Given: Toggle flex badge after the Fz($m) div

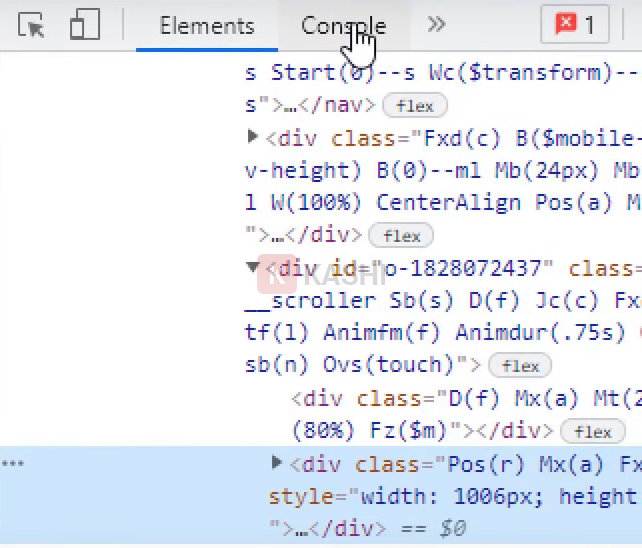Looking at the screenshot, I should click(x=593, y=432).
